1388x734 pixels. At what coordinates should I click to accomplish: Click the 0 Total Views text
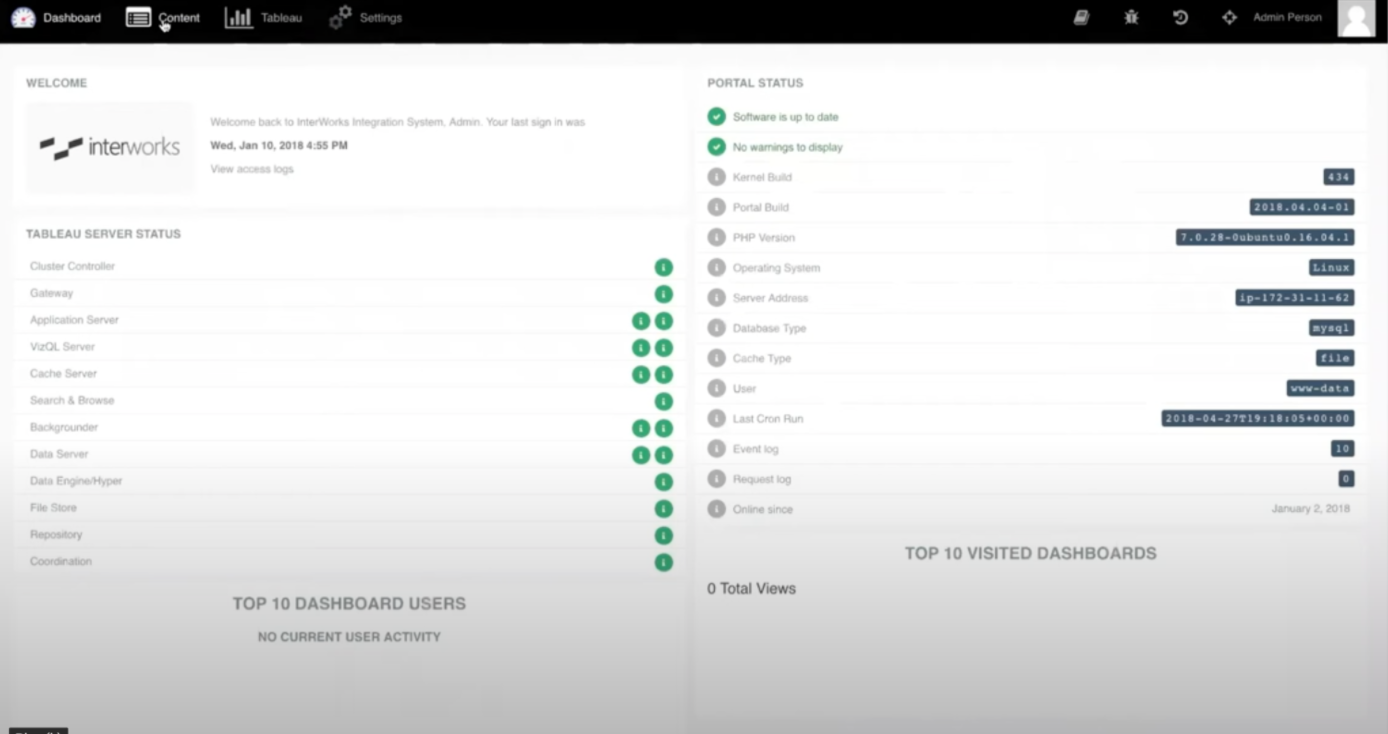coord(751,589)
